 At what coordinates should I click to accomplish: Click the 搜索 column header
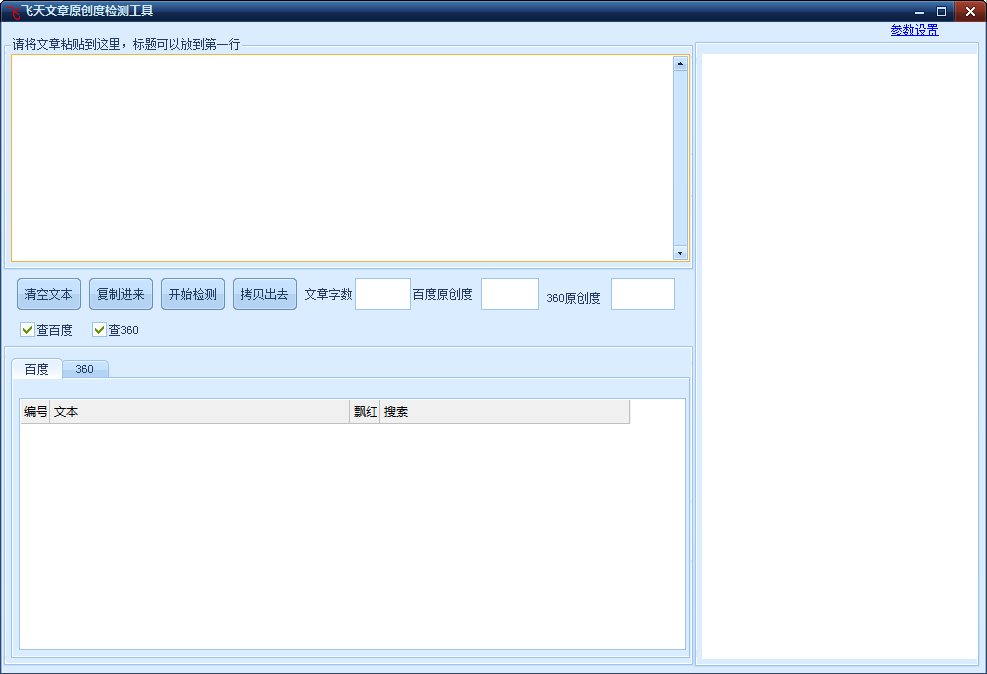[x=504, y=412]
